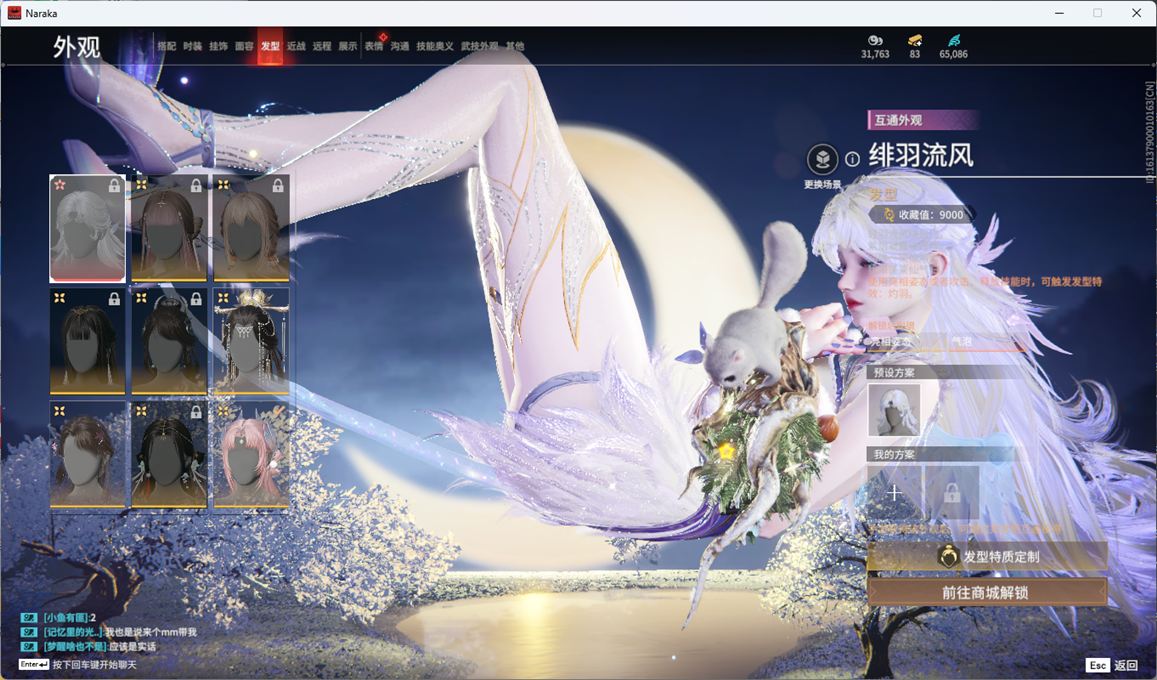Select the pink-haired hairstyle thumbnail
The image size is (1157, 680).
click(250, 455)
